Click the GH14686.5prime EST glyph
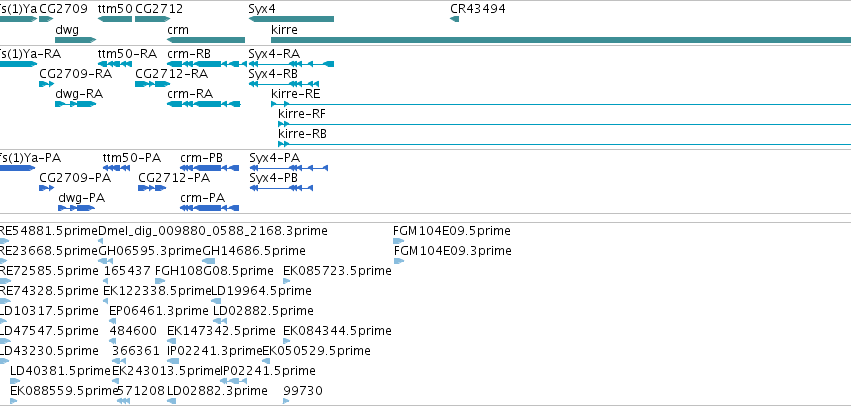The image size is (851, 406). coord(208,261)
